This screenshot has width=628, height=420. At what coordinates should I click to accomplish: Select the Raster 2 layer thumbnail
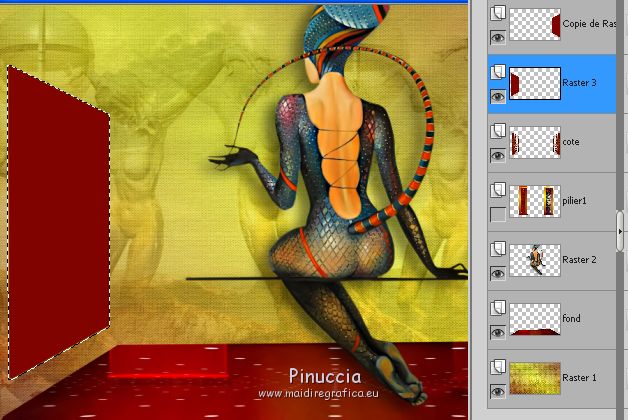pyautogui.click(x=535, y=260)
